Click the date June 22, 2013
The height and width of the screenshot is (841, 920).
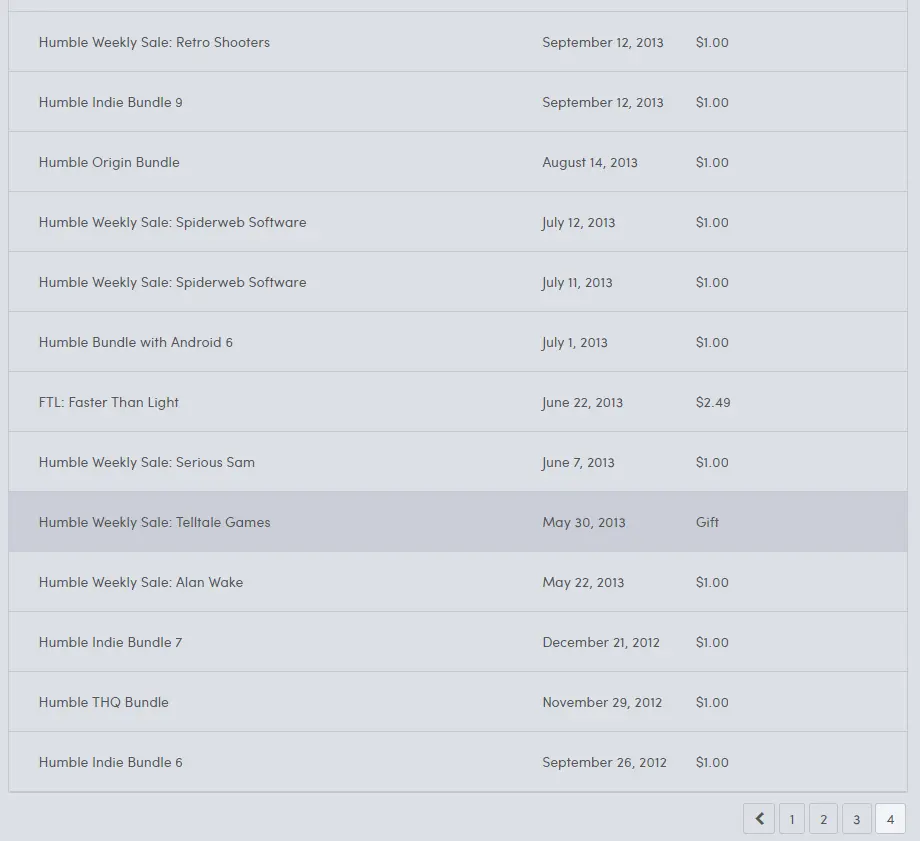pyautogui.click(x=582, y=403)
